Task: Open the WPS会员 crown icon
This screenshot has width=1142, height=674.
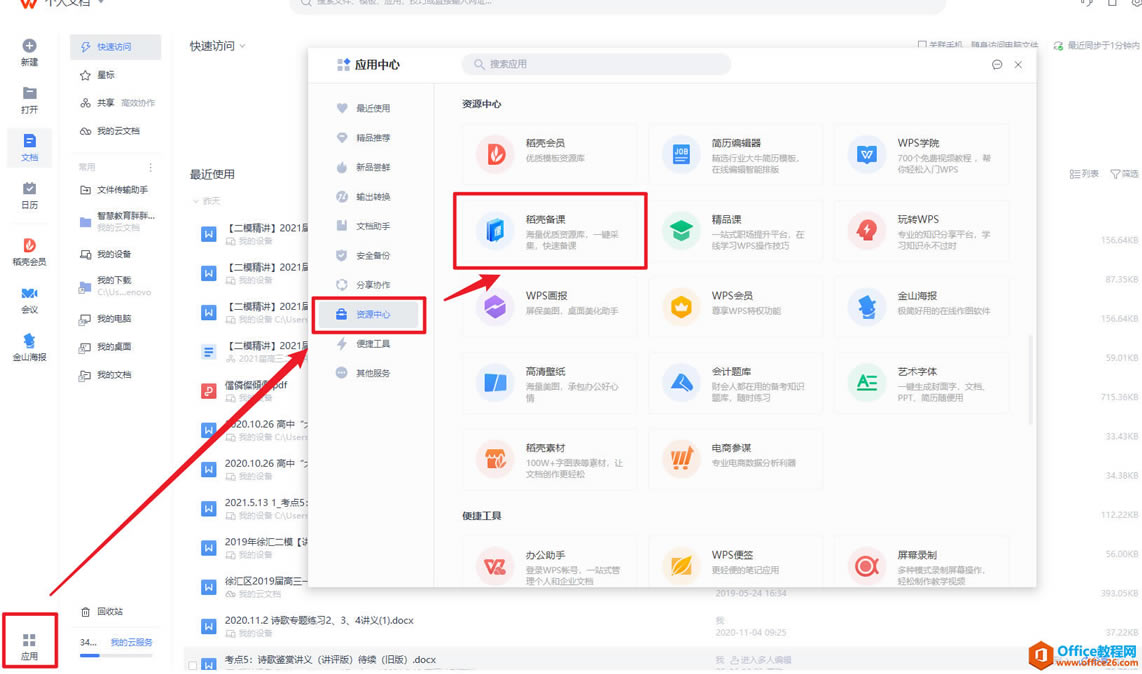Action: 681,307
